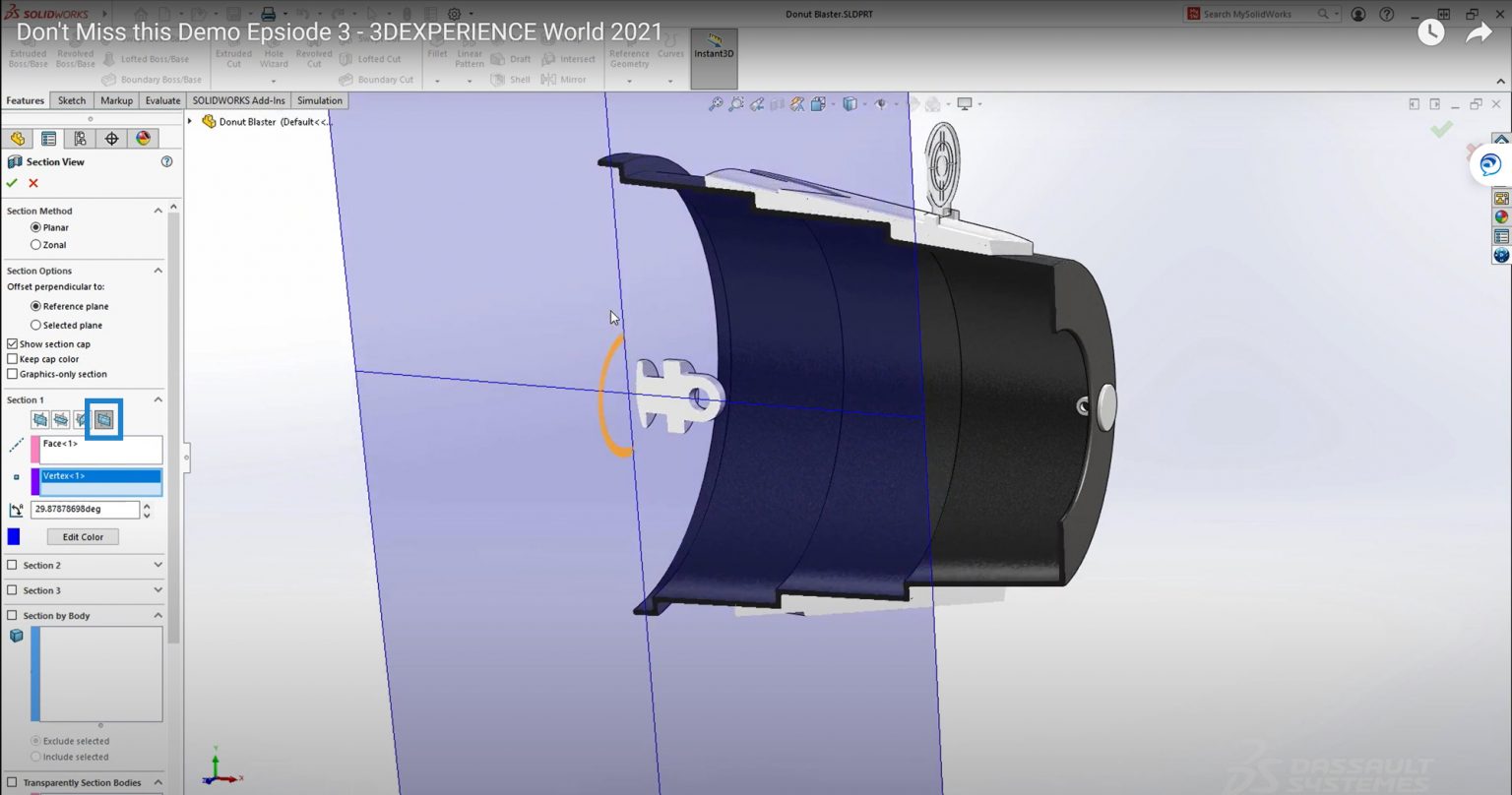Collapse the Section by Body group
Image resolution: width=1512 pixels, height=795 pixels.
[157, 616]
